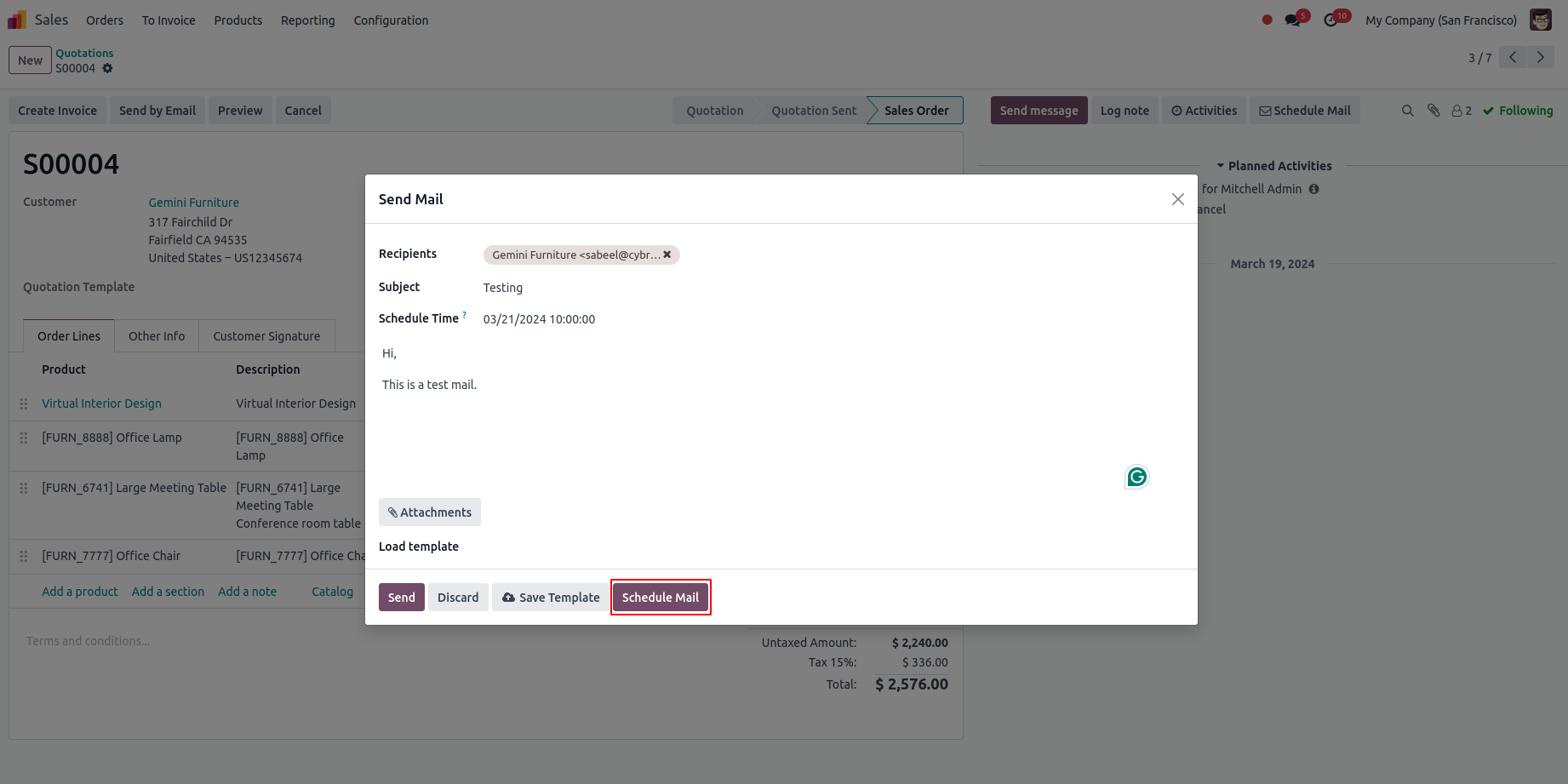Click the Send button in dialog
Viewport: 1568px width, 784px height.
point(402,598)
